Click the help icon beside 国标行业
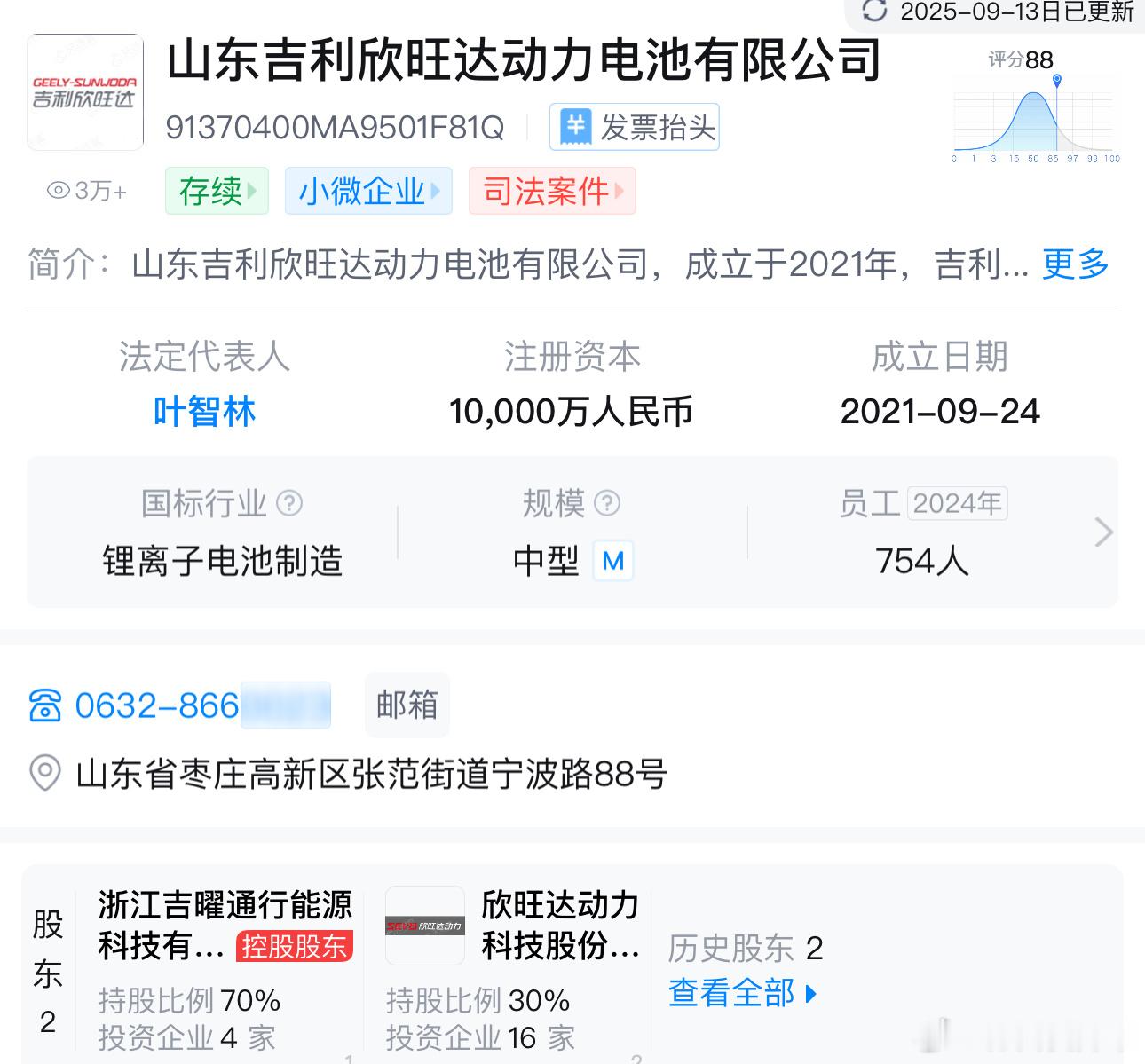The width and height of the screenshot is (1145, 1064). tap(289, 503)
